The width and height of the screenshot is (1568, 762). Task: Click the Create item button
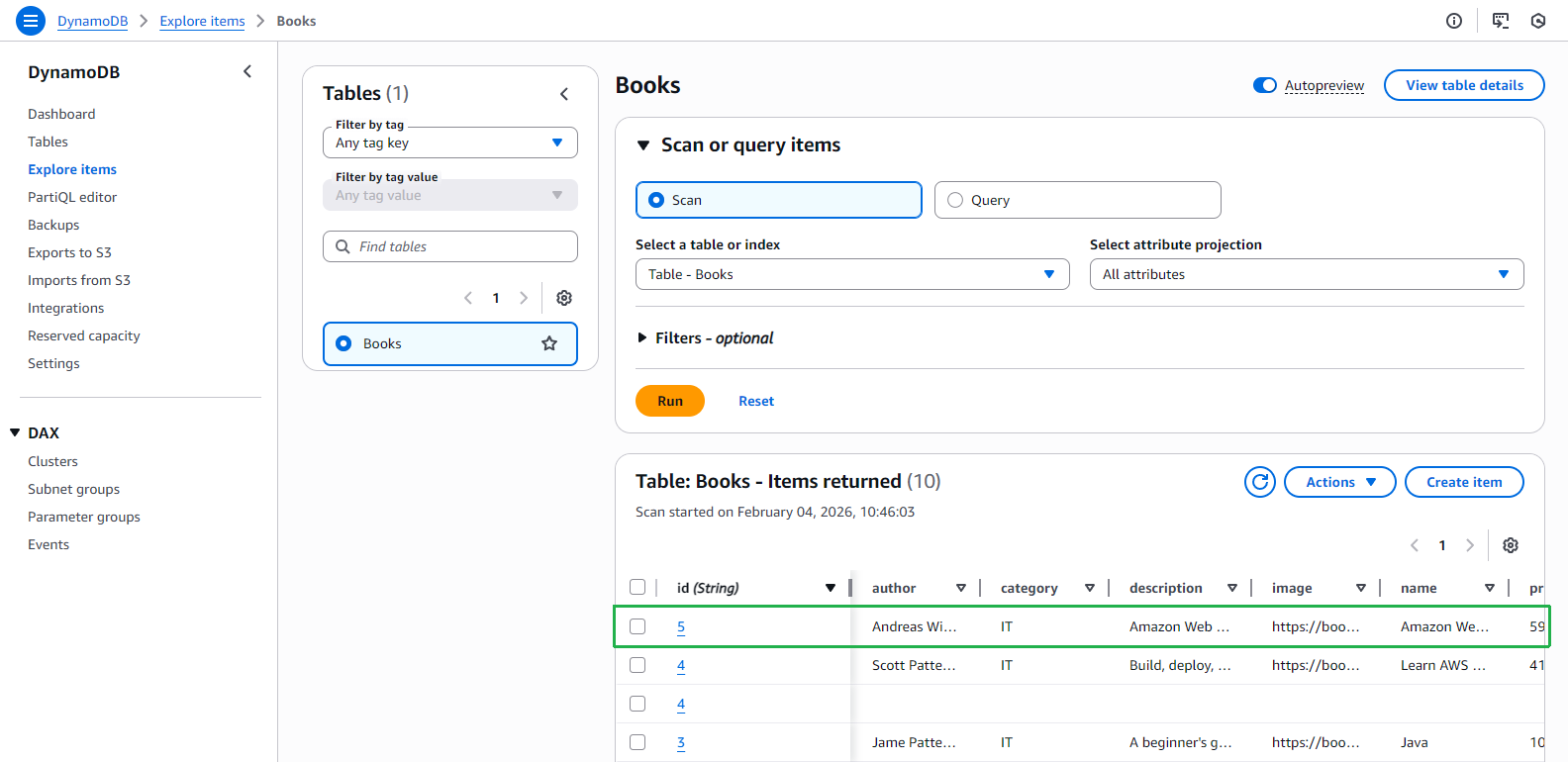pos(1464,482)
